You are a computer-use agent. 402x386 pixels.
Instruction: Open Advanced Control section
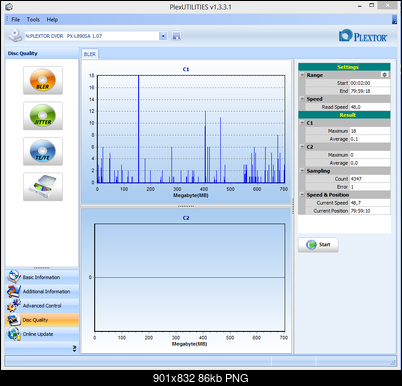(x=42, y=306)
